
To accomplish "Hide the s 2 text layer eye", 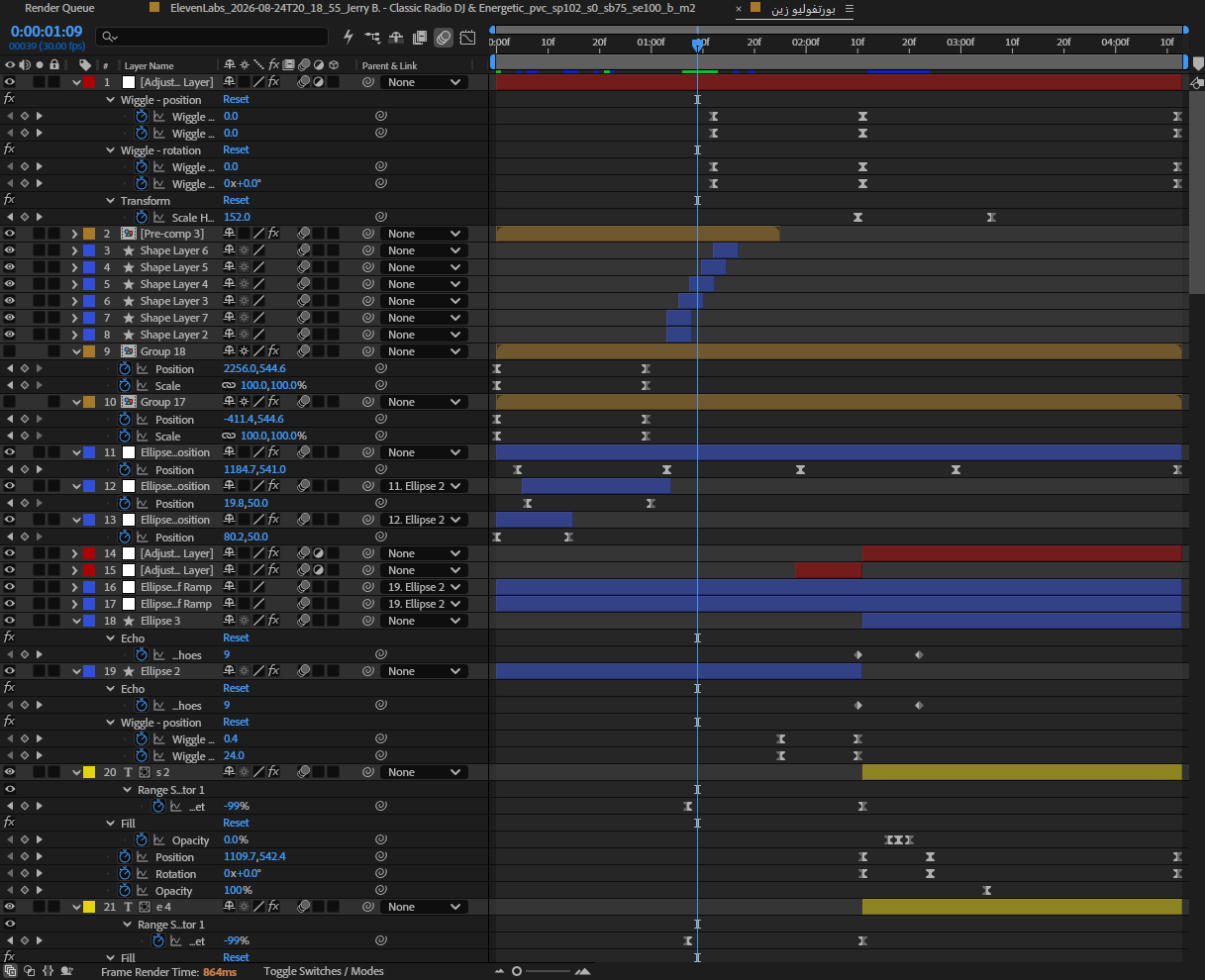I will [10, 772].
